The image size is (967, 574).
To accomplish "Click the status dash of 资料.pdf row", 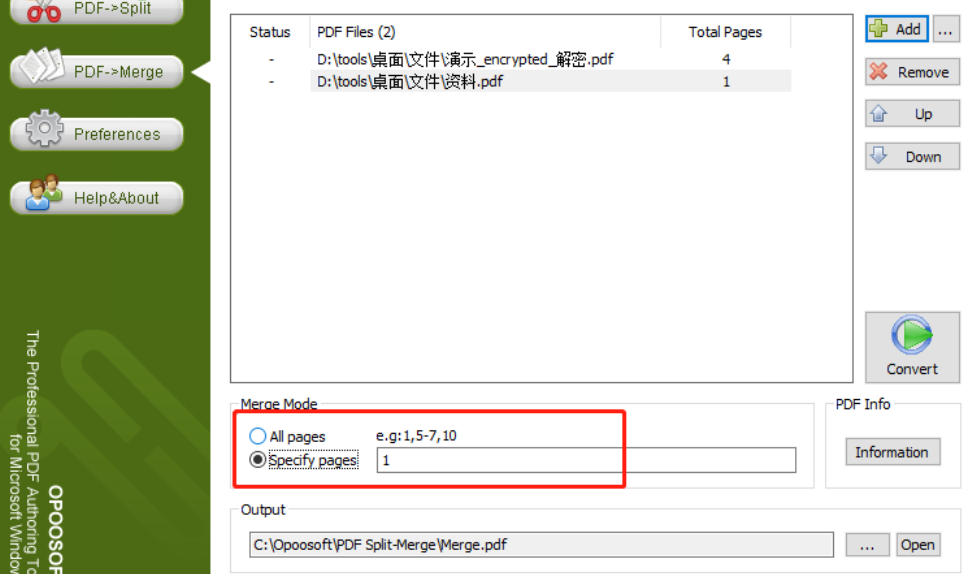I will coord(271,81).
